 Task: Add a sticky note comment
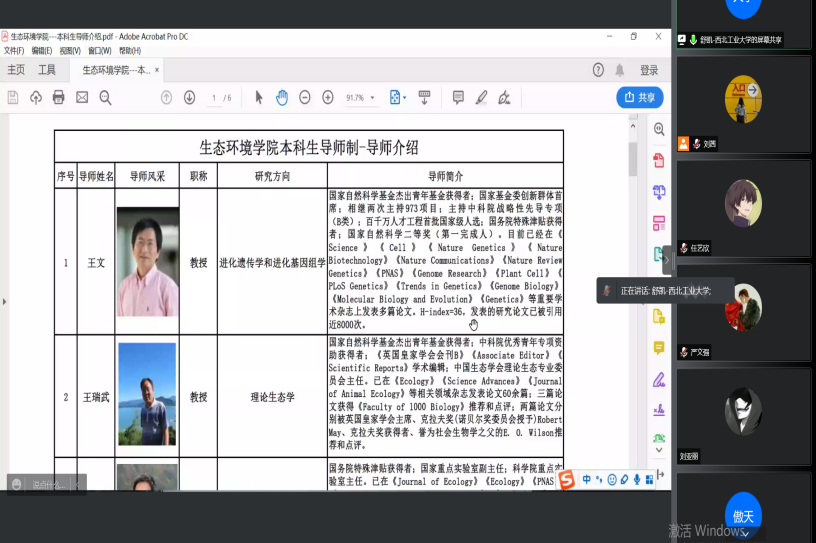(x=458, y=97)
